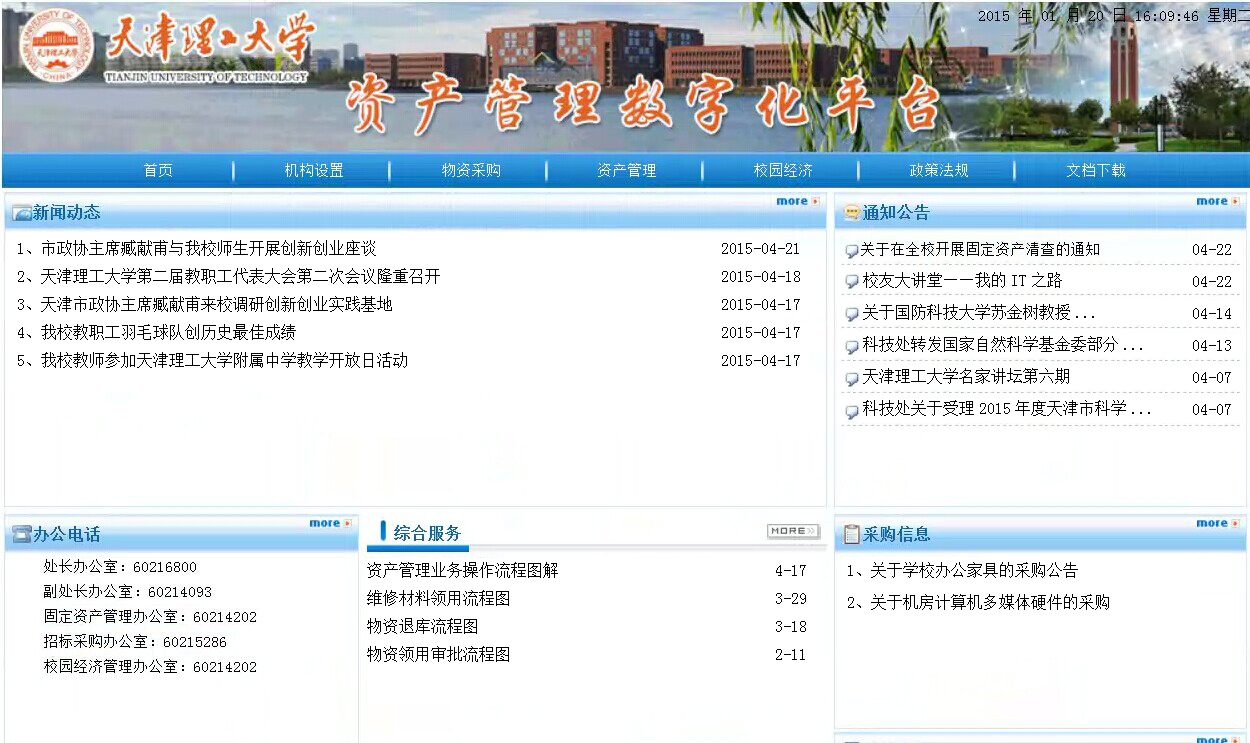Click the 通知公告 section title
1250x743 pixels.
tap(896, 213)
